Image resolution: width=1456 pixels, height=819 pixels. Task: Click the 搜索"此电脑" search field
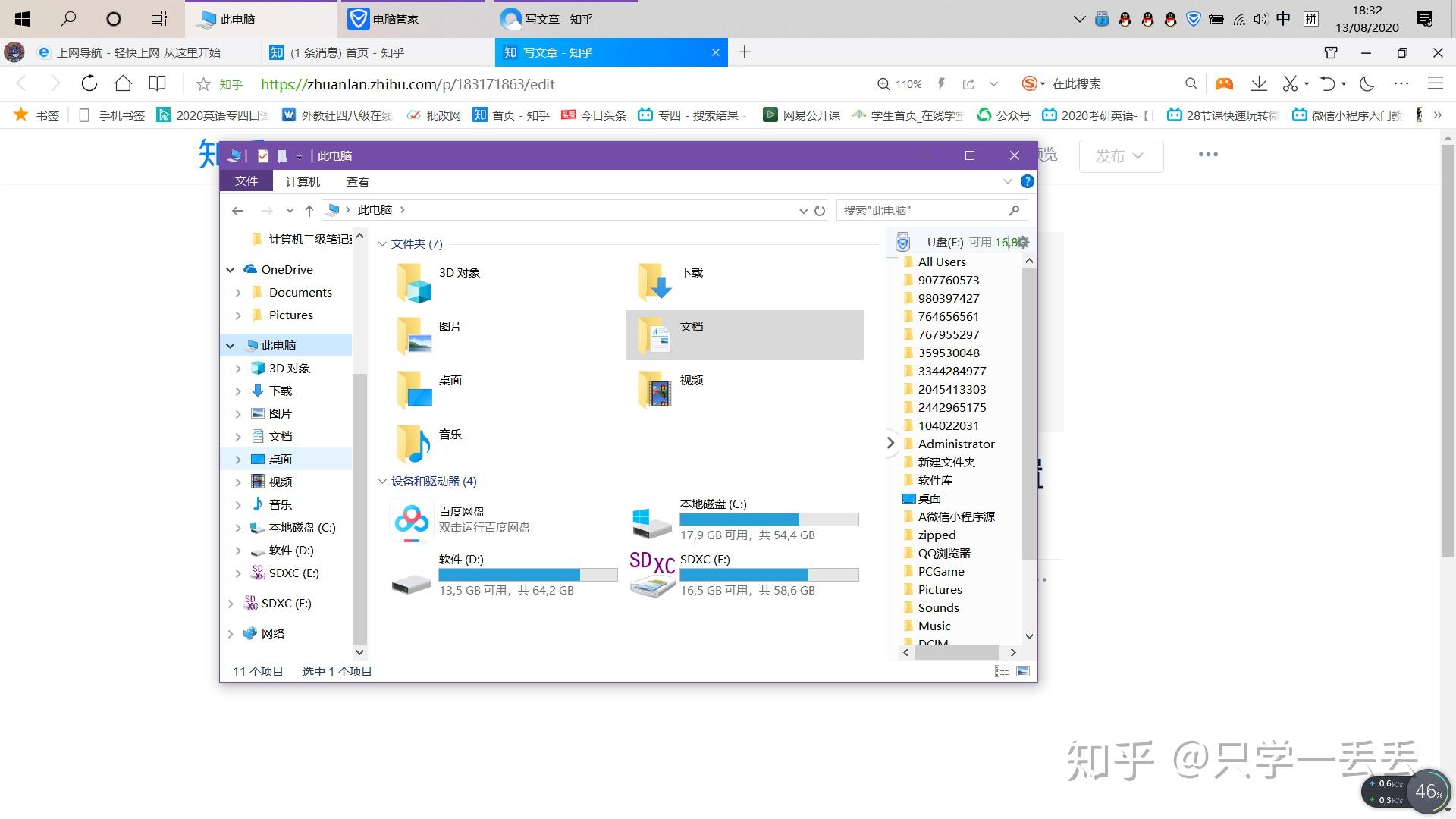931,210
